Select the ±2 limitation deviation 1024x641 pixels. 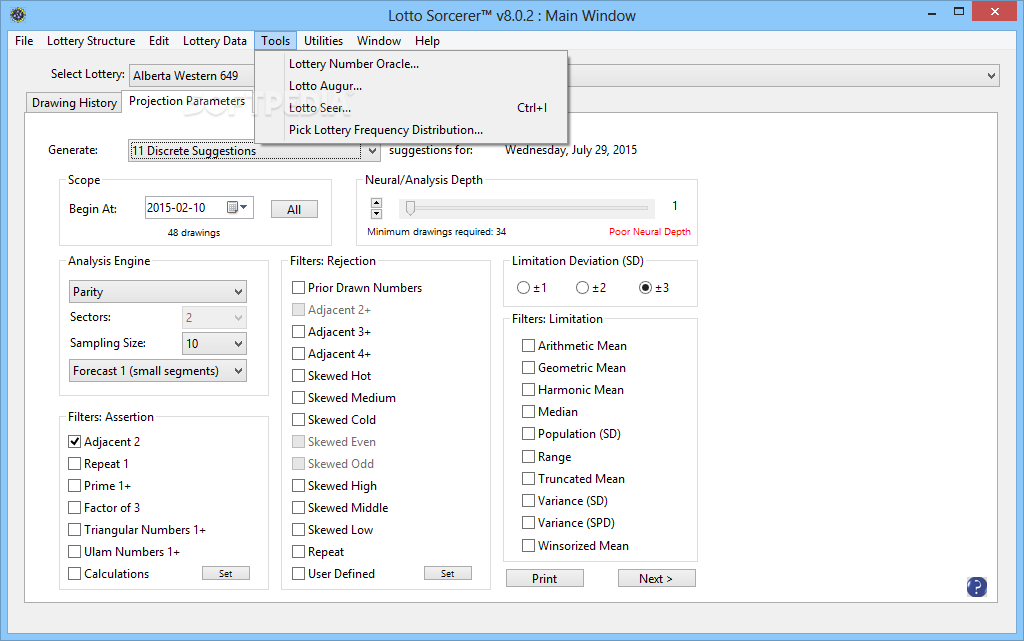tap(583, 288)
